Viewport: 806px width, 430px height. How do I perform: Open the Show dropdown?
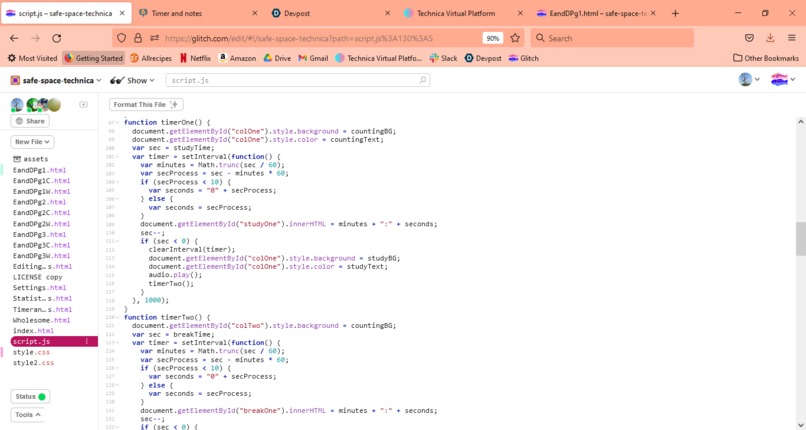point(133,80)
